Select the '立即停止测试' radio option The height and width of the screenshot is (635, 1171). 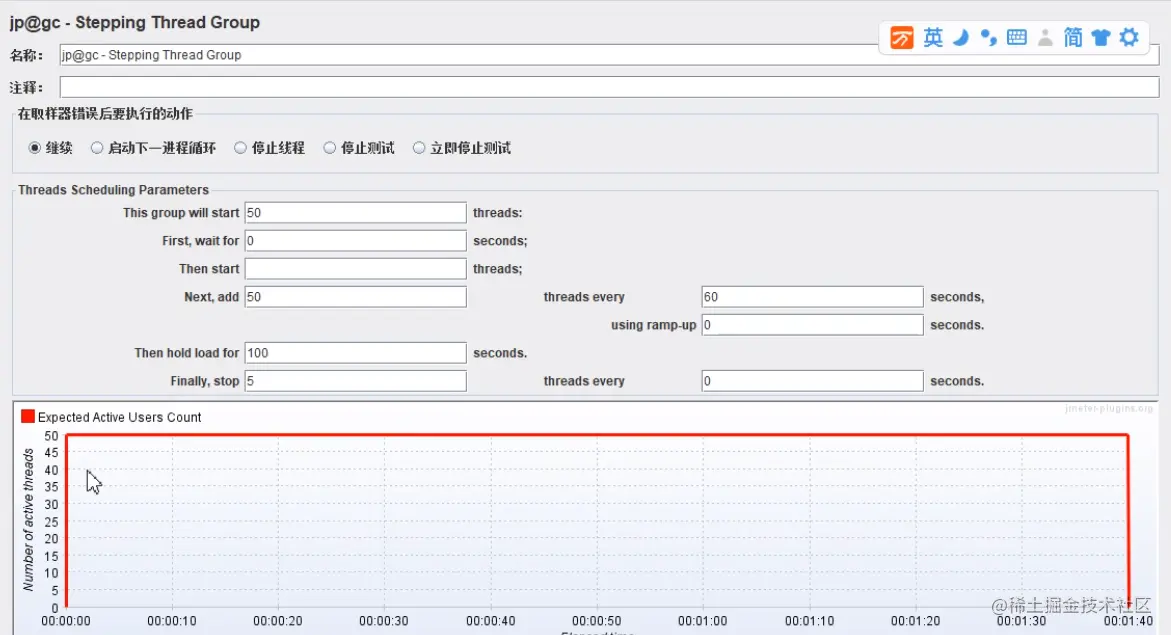click(419, 148)
